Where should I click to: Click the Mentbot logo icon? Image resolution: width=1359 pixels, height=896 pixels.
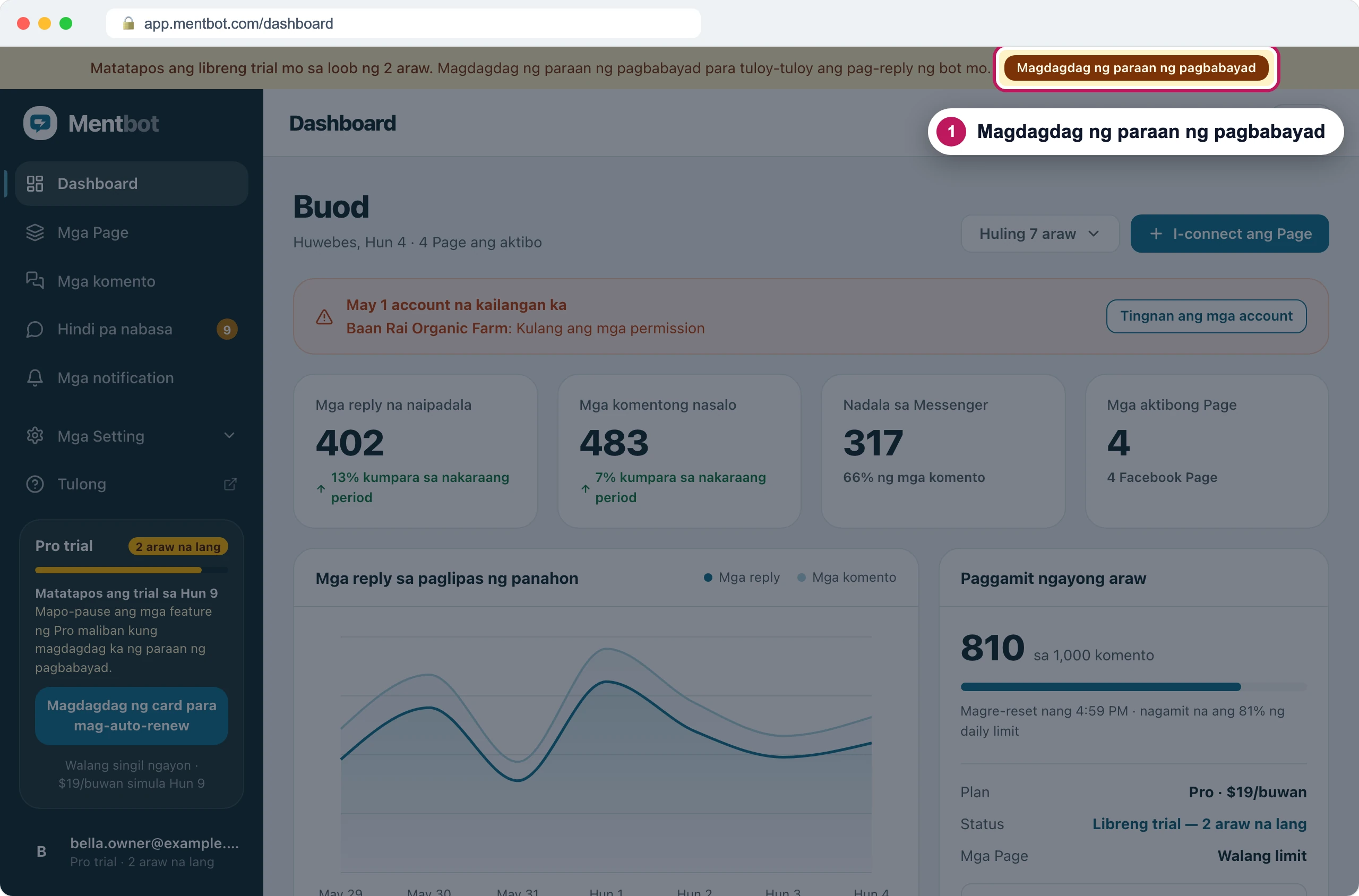click(40, 123)
